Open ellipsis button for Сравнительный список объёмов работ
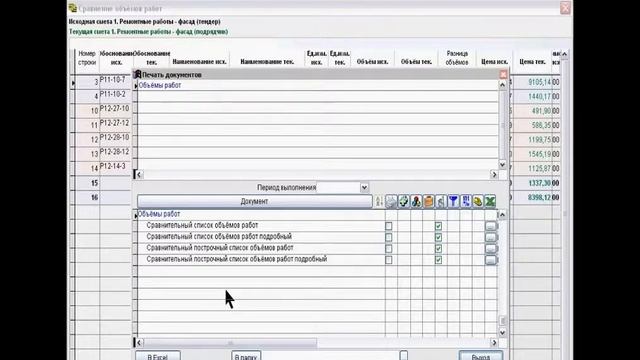The width and height of the screenshot is (640, 360). (491, 226)
